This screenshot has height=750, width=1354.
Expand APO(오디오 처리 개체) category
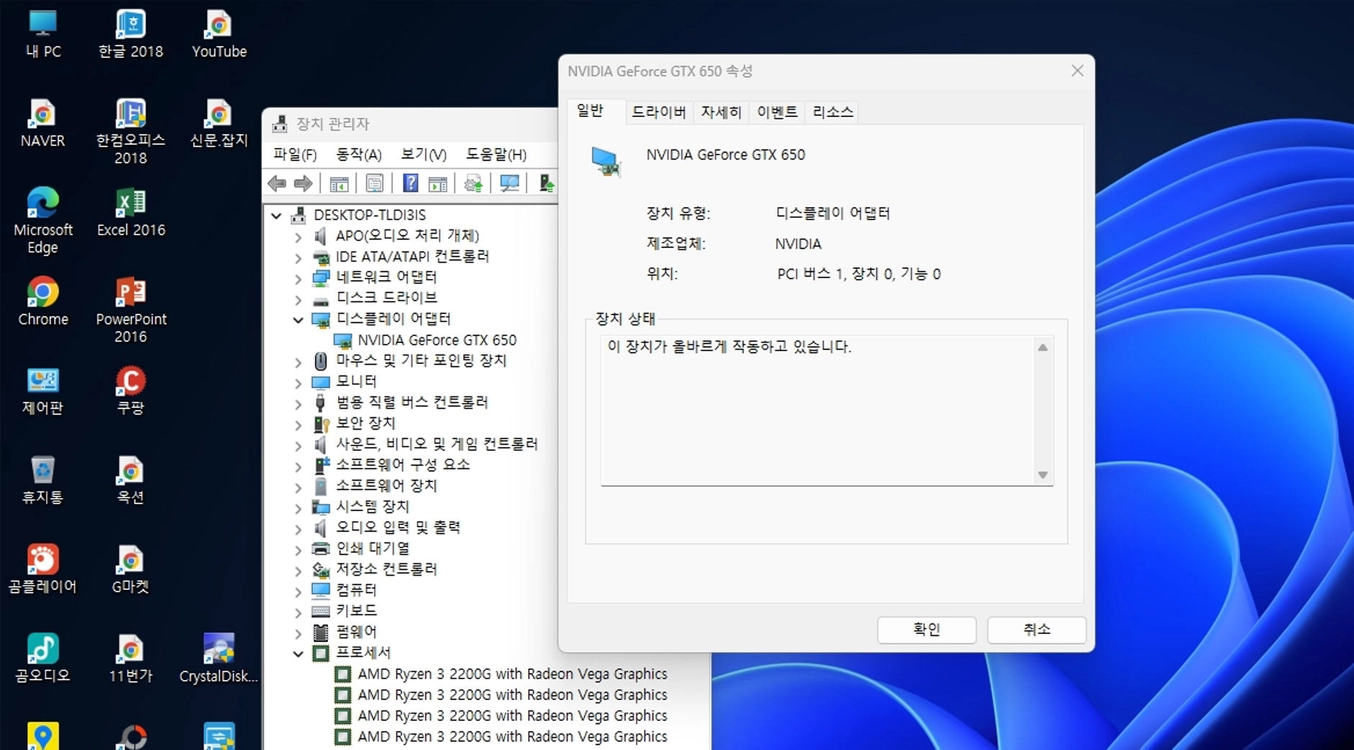click(298, 236)
